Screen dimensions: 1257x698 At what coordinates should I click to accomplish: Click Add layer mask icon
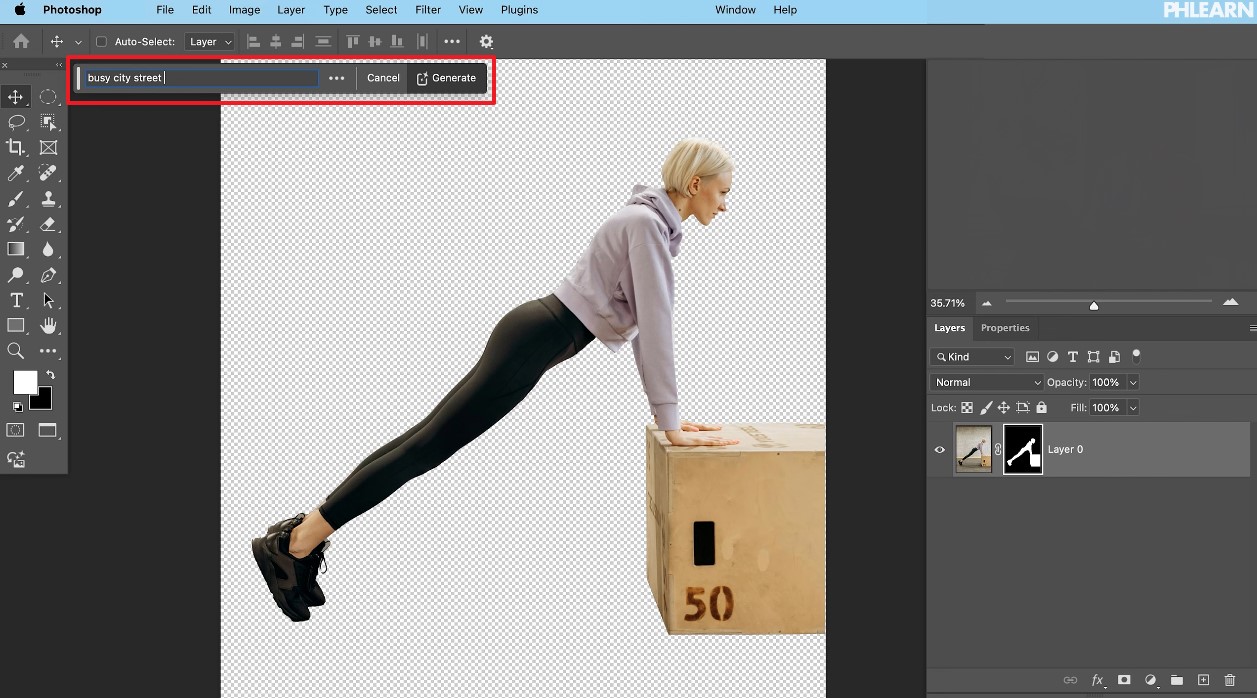(1124, 680)
